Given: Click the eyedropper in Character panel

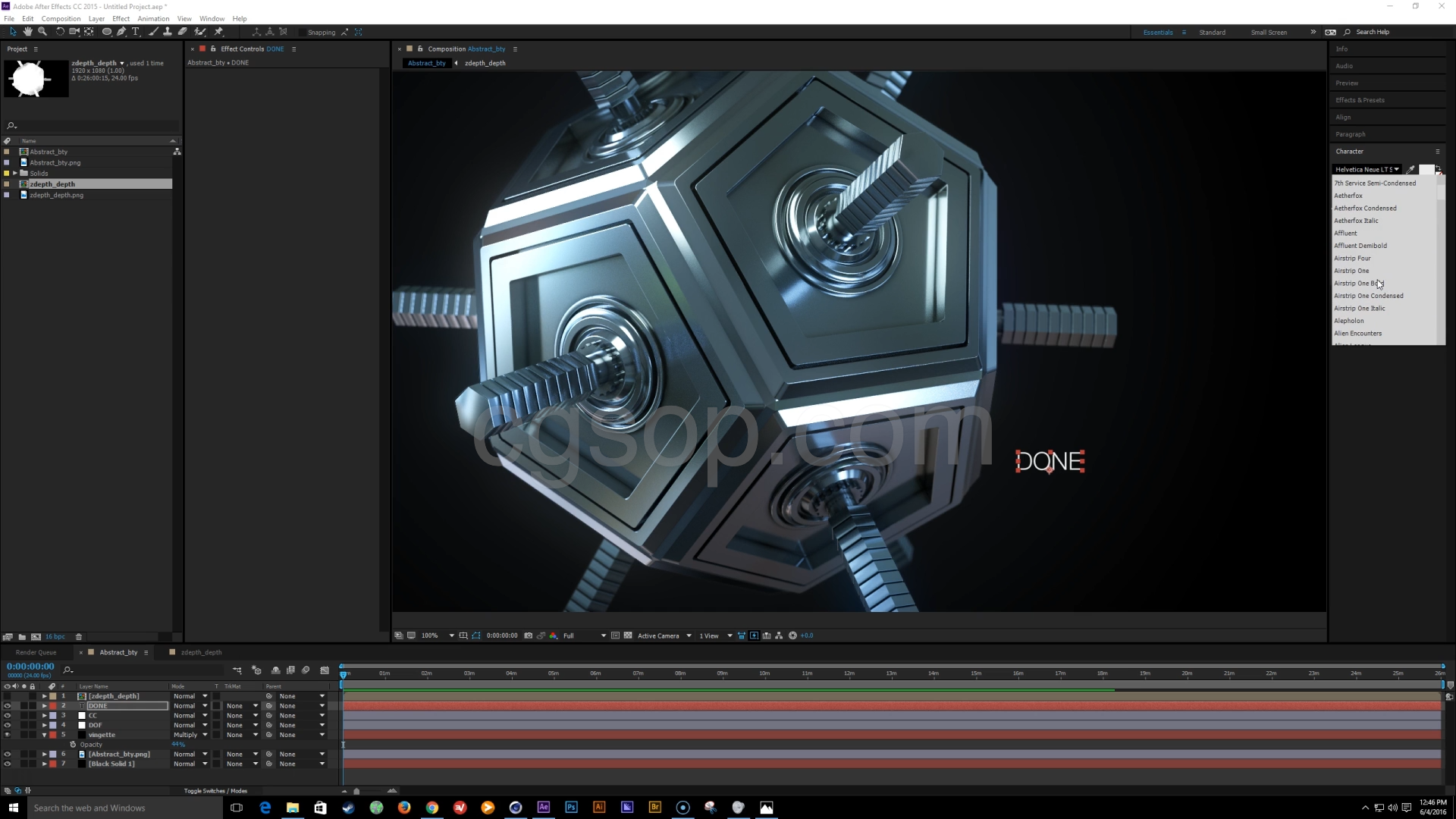Looking at the screenshot, I should pos(1410,170).
